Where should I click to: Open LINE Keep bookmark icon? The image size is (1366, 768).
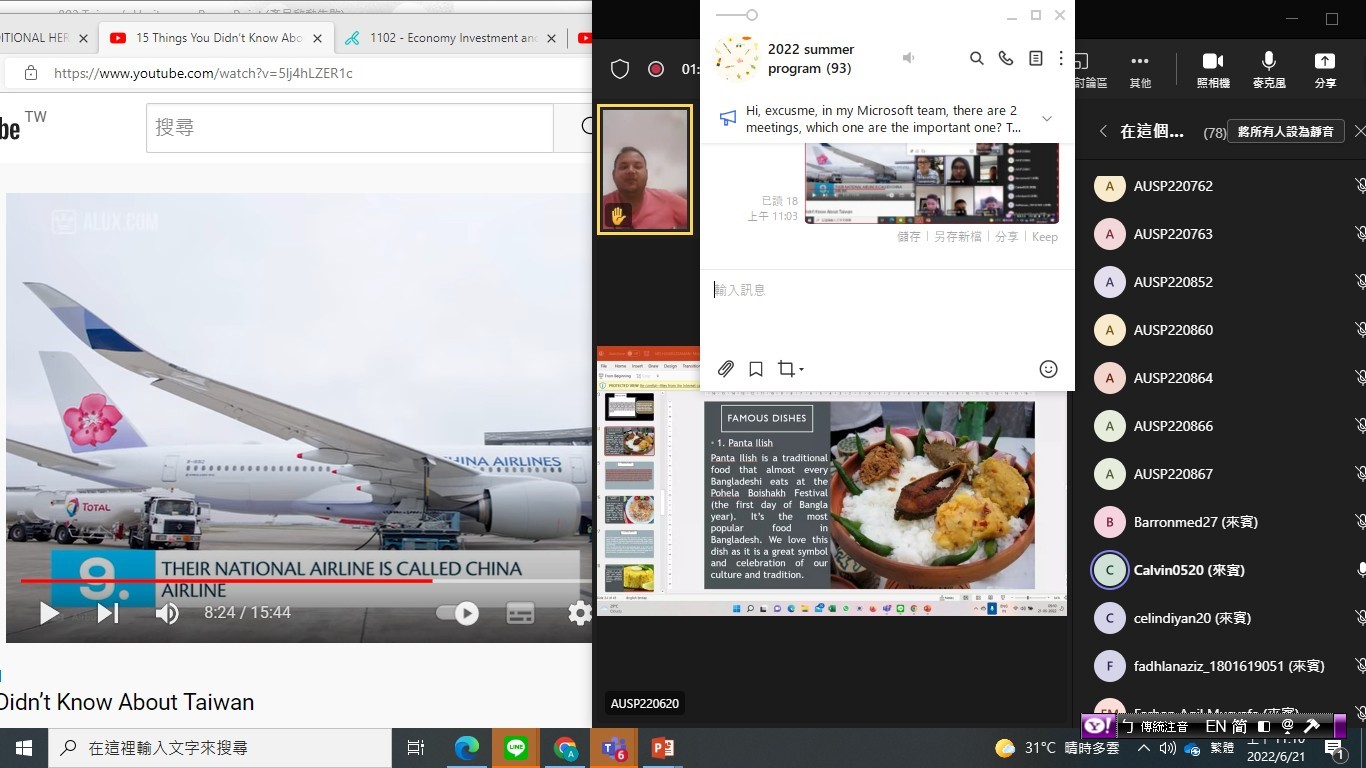(x=756, y=369)
